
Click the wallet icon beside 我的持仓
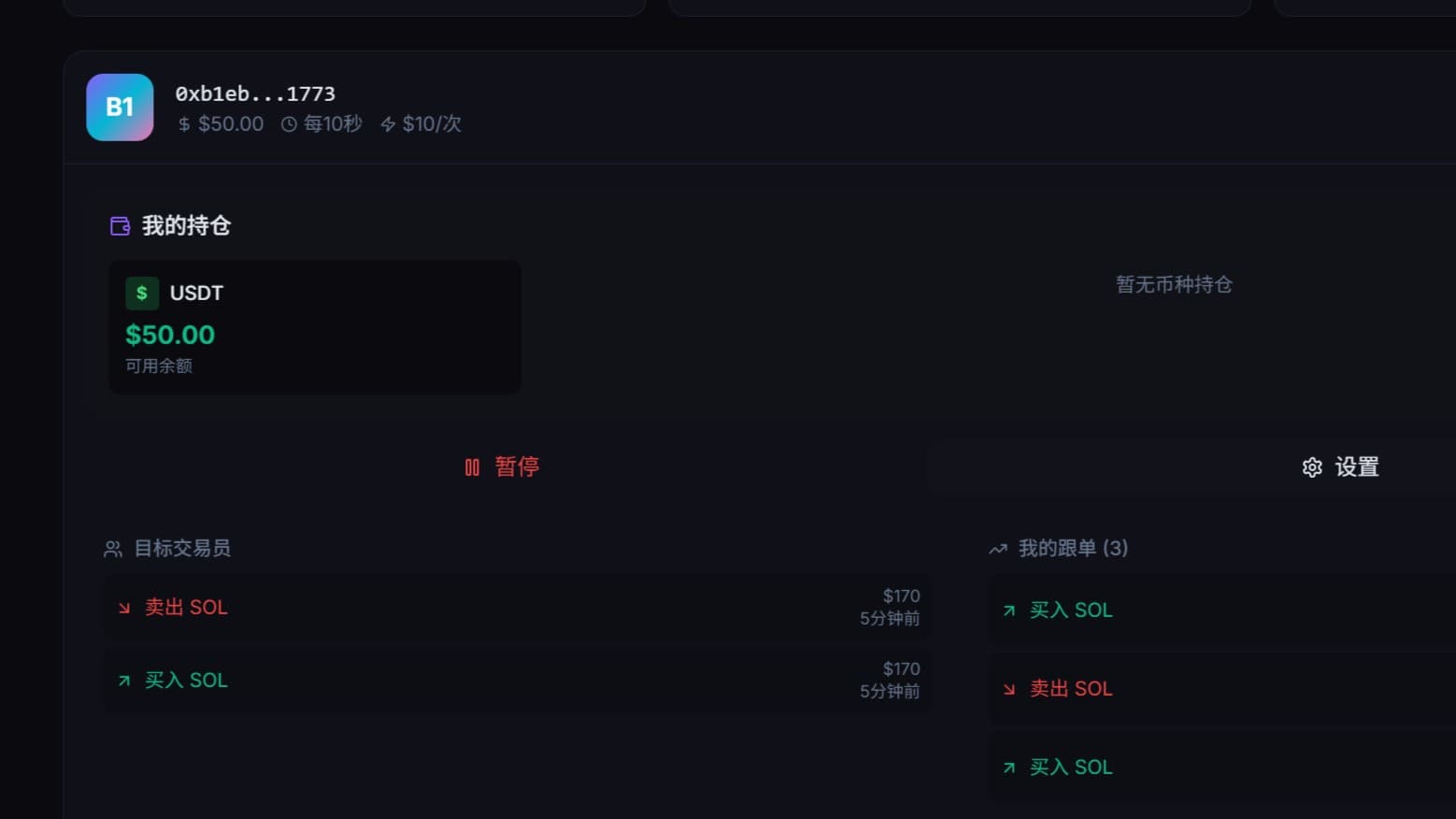click(120, 226)
